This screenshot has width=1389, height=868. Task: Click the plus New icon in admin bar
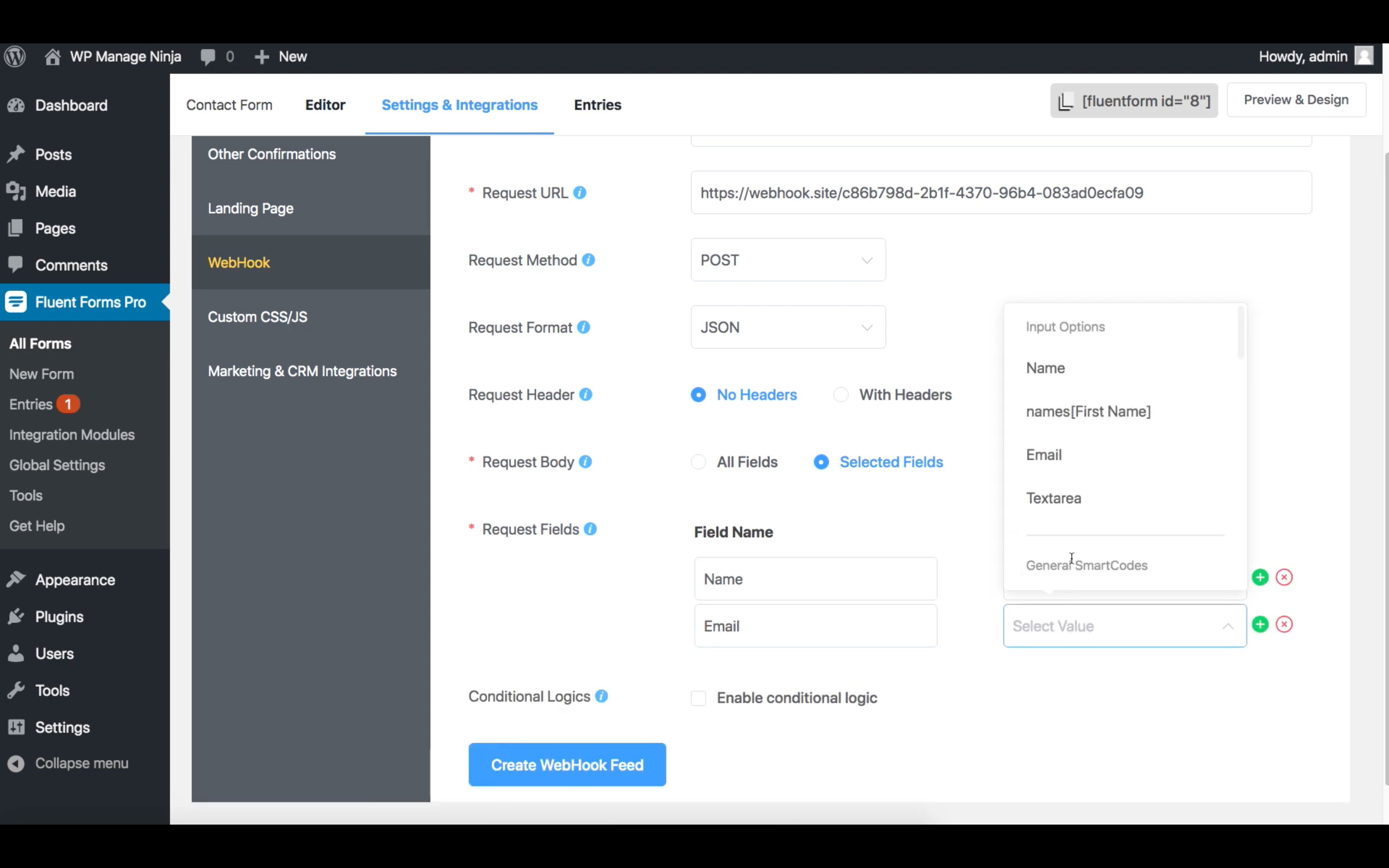pyautogui.click(x=262, y=57)
